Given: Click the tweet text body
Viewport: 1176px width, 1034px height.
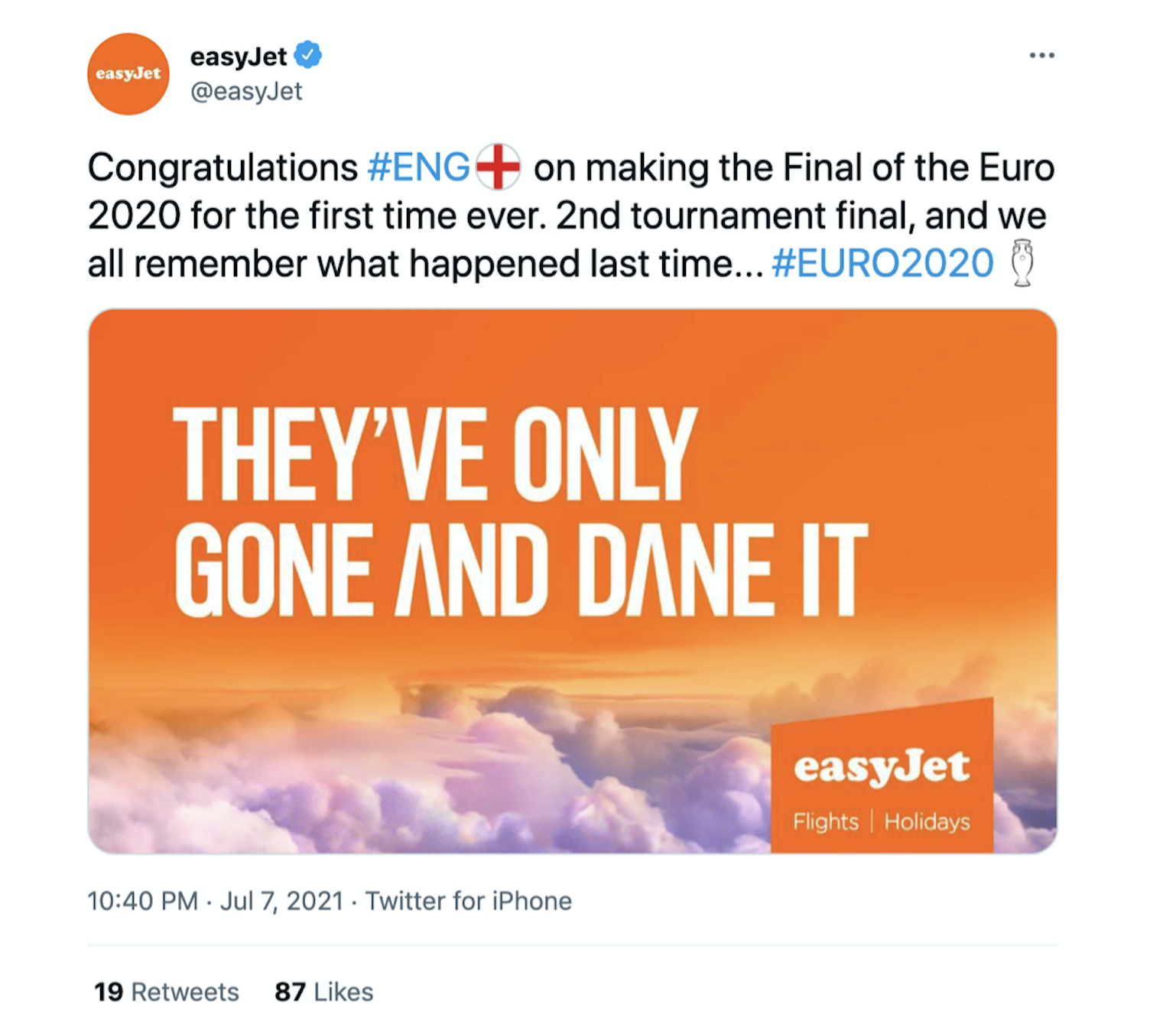Looking at the screenshot, I should [x=571, y=216].
